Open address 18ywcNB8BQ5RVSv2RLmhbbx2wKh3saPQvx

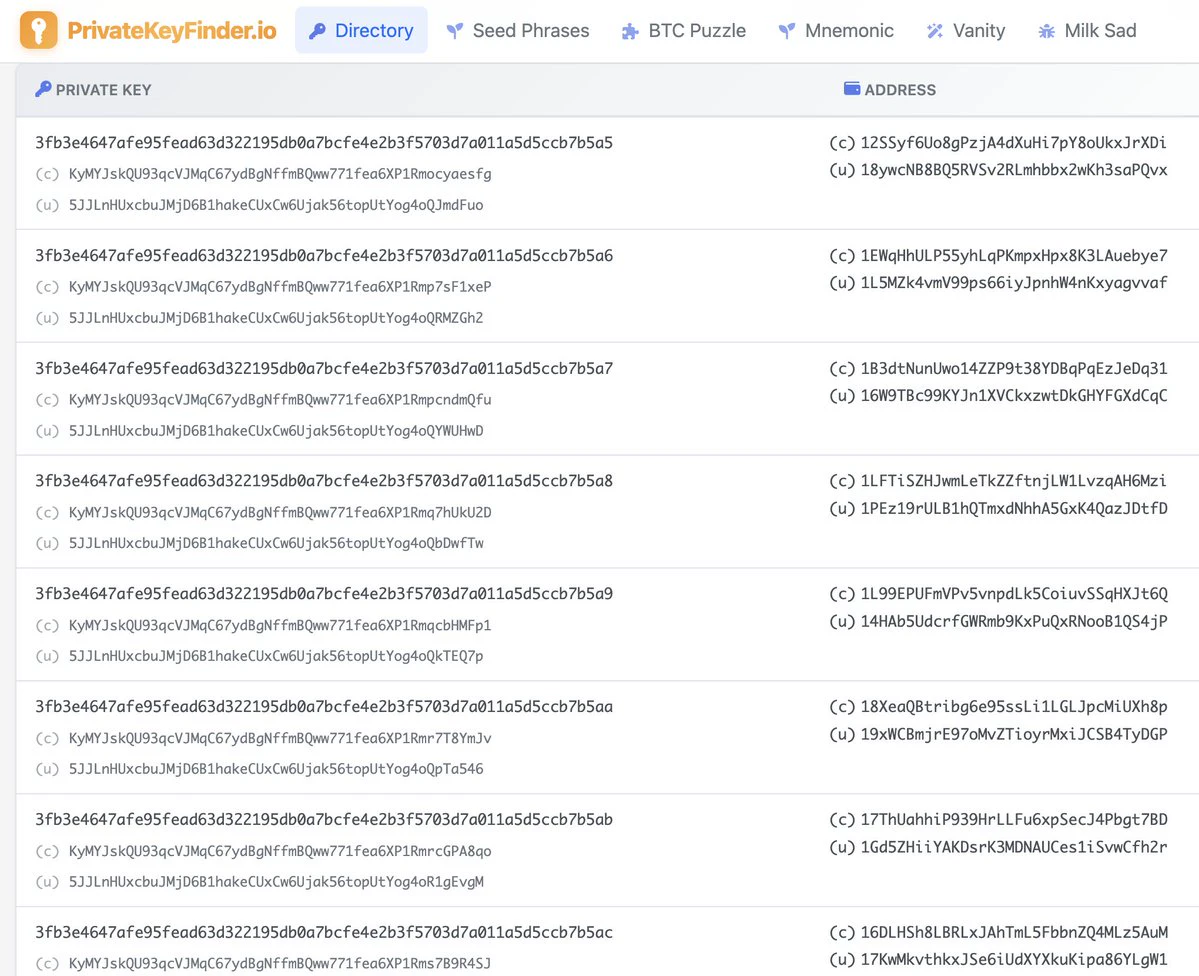(1014, 170)
